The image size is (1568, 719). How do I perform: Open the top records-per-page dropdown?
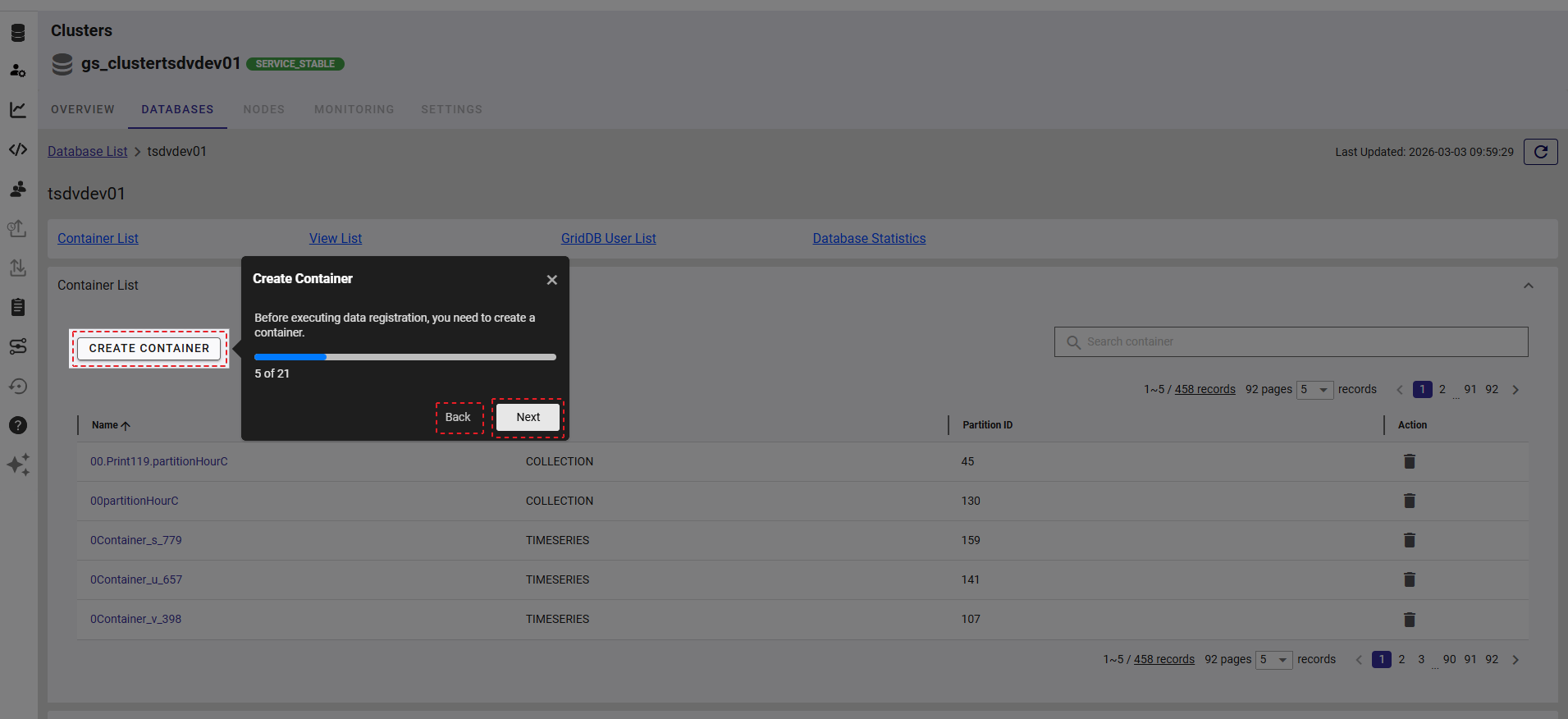[1314, 390]
